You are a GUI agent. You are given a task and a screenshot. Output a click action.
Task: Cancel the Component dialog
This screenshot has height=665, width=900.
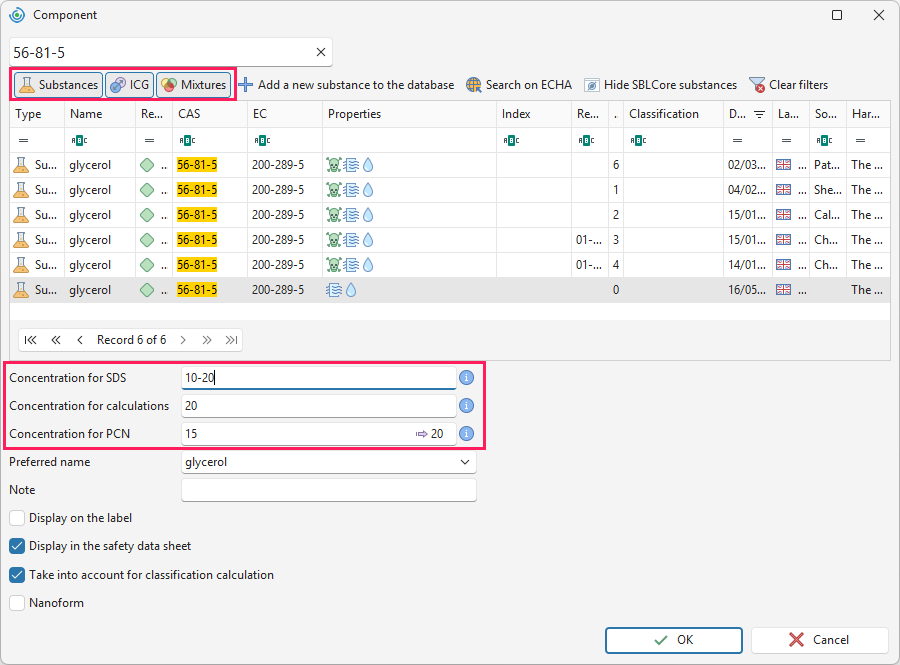click(x=820, y=640)
